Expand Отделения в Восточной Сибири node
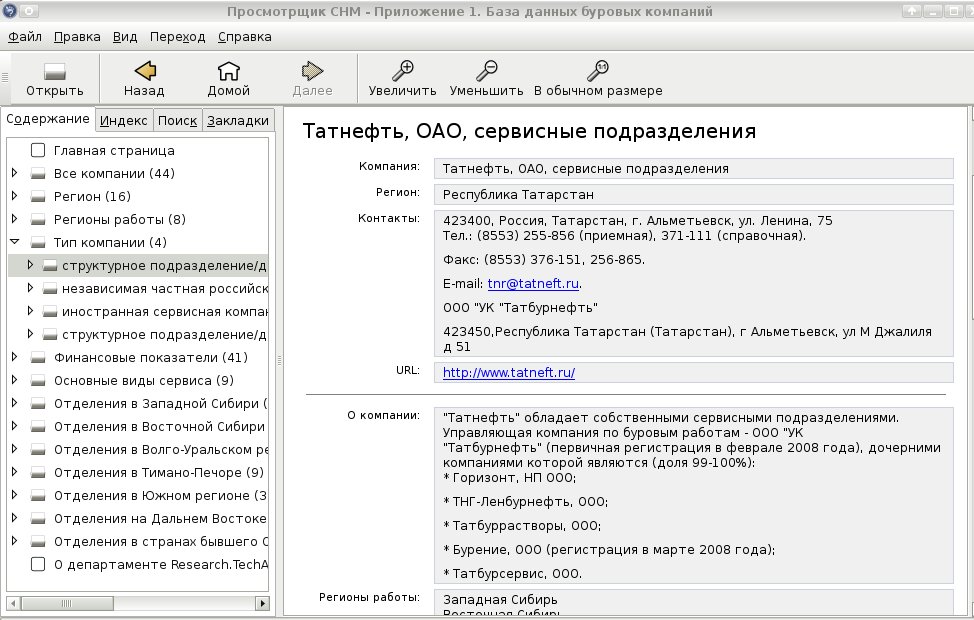 (x=14, y=426)
